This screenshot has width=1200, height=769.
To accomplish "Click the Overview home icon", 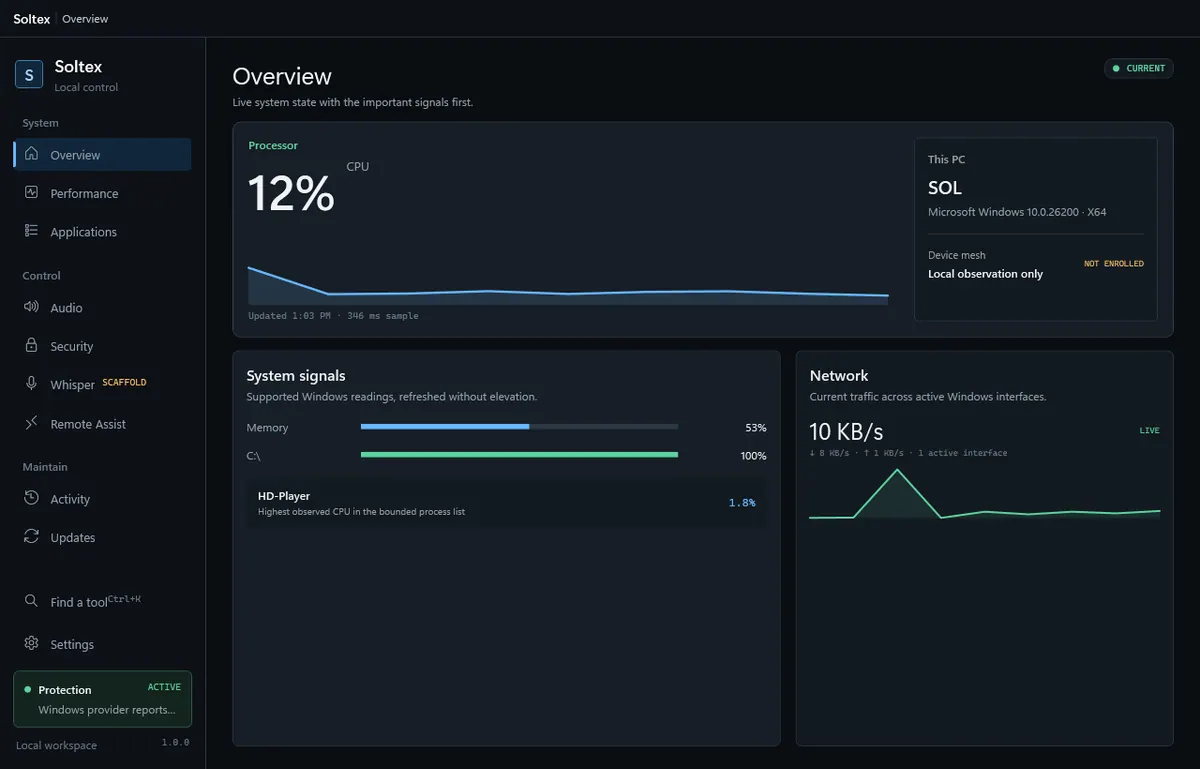I will click(x=31, y=154).
